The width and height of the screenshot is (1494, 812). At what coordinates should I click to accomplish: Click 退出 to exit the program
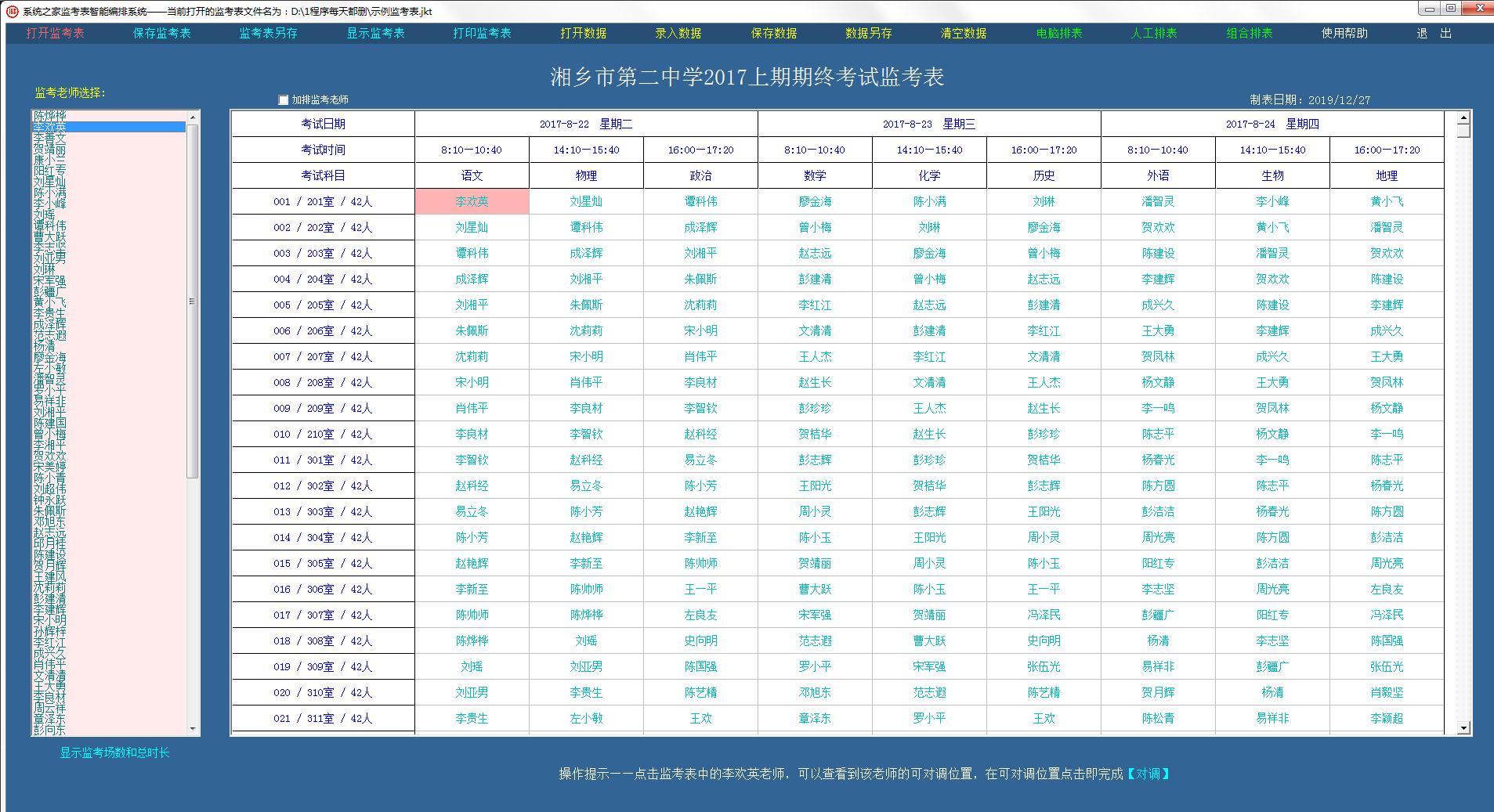point(1434,33)
